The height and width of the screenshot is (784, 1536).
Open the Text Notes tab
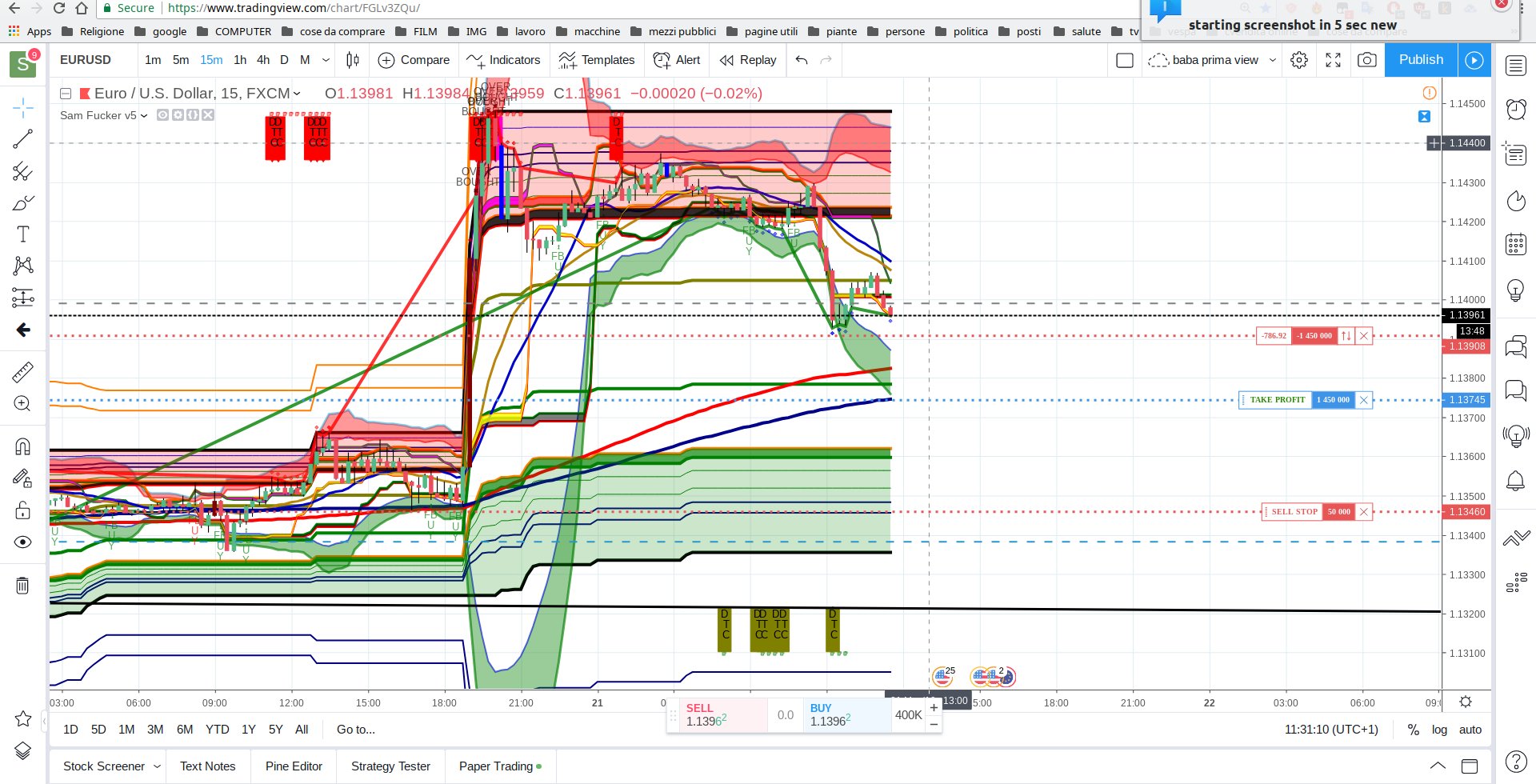(208, 766)
